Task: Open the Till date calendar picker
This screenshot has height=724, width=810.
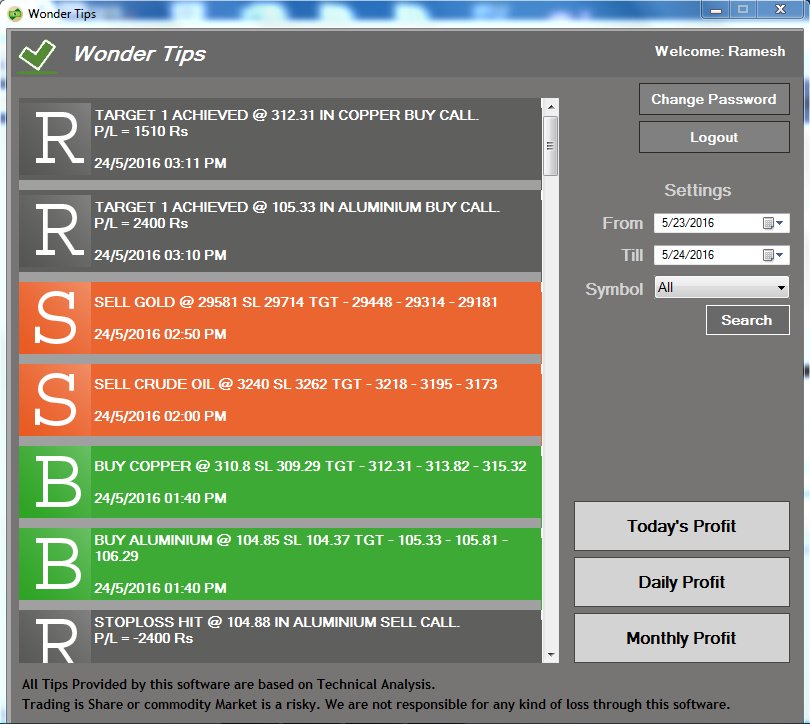Action: pos(773,255)
